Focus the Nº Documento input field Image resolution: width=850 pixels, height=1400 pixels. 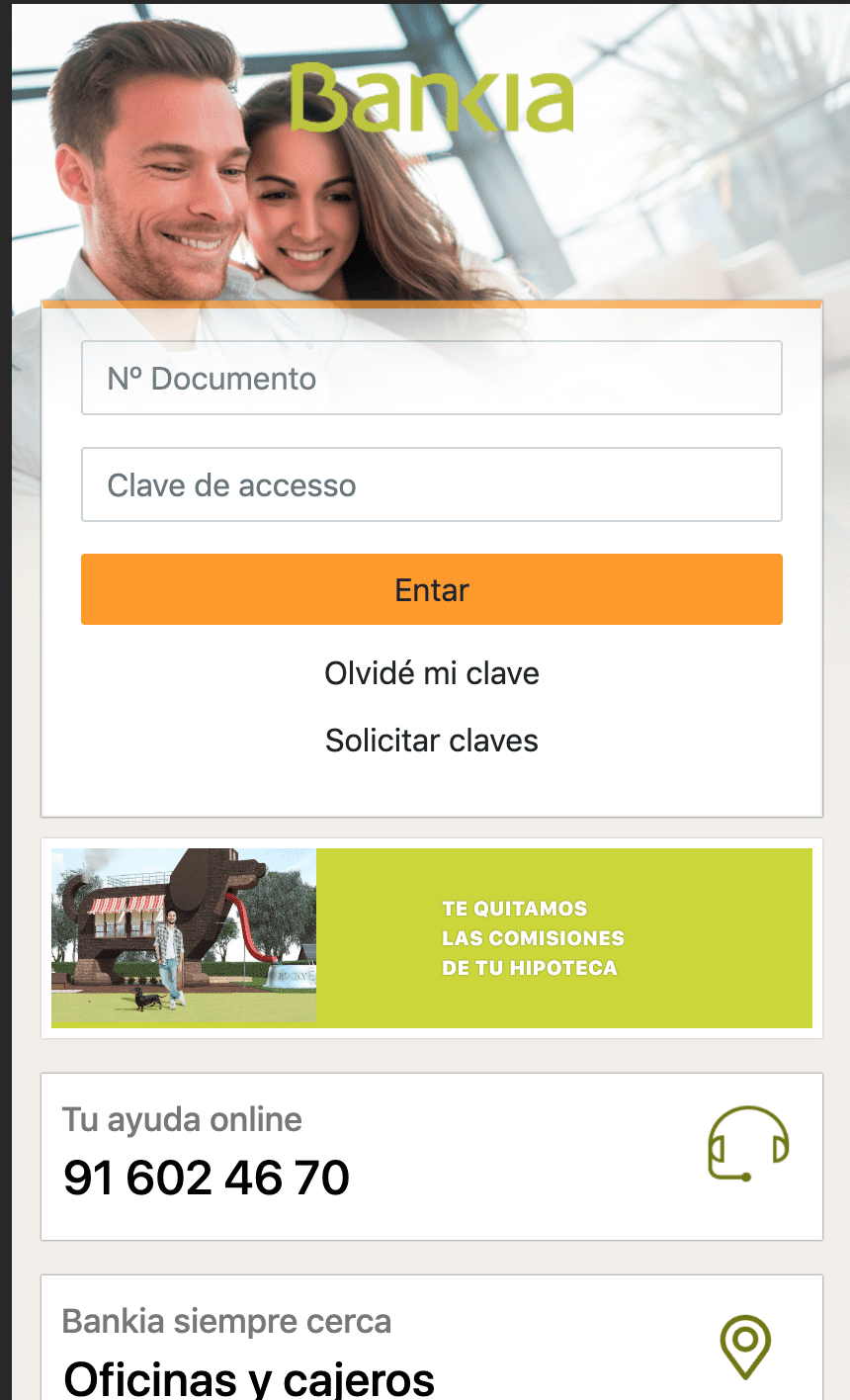[x=432, y=378]
